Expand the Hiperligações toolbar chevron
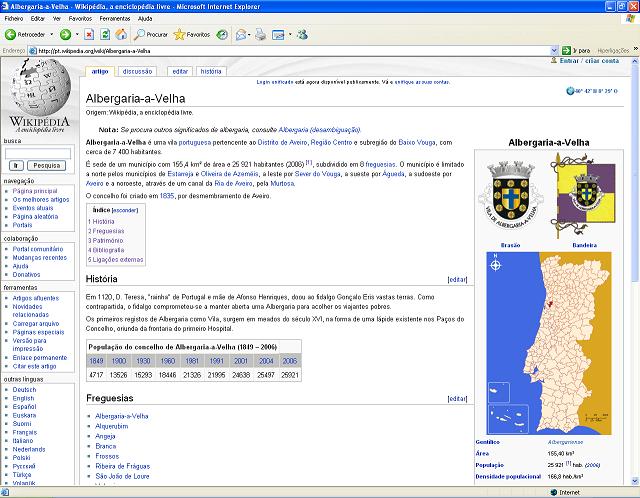Viewport: 640px width, 498px height. click(636, 49)
